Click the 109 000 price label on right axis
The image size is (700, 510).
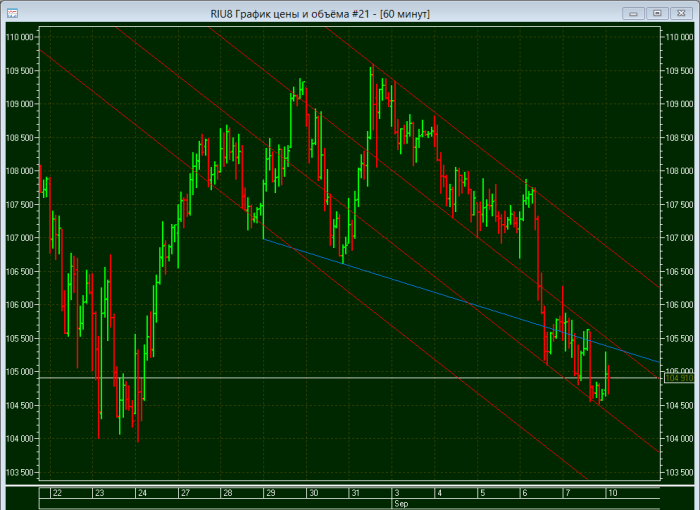[x=679, y=104]
